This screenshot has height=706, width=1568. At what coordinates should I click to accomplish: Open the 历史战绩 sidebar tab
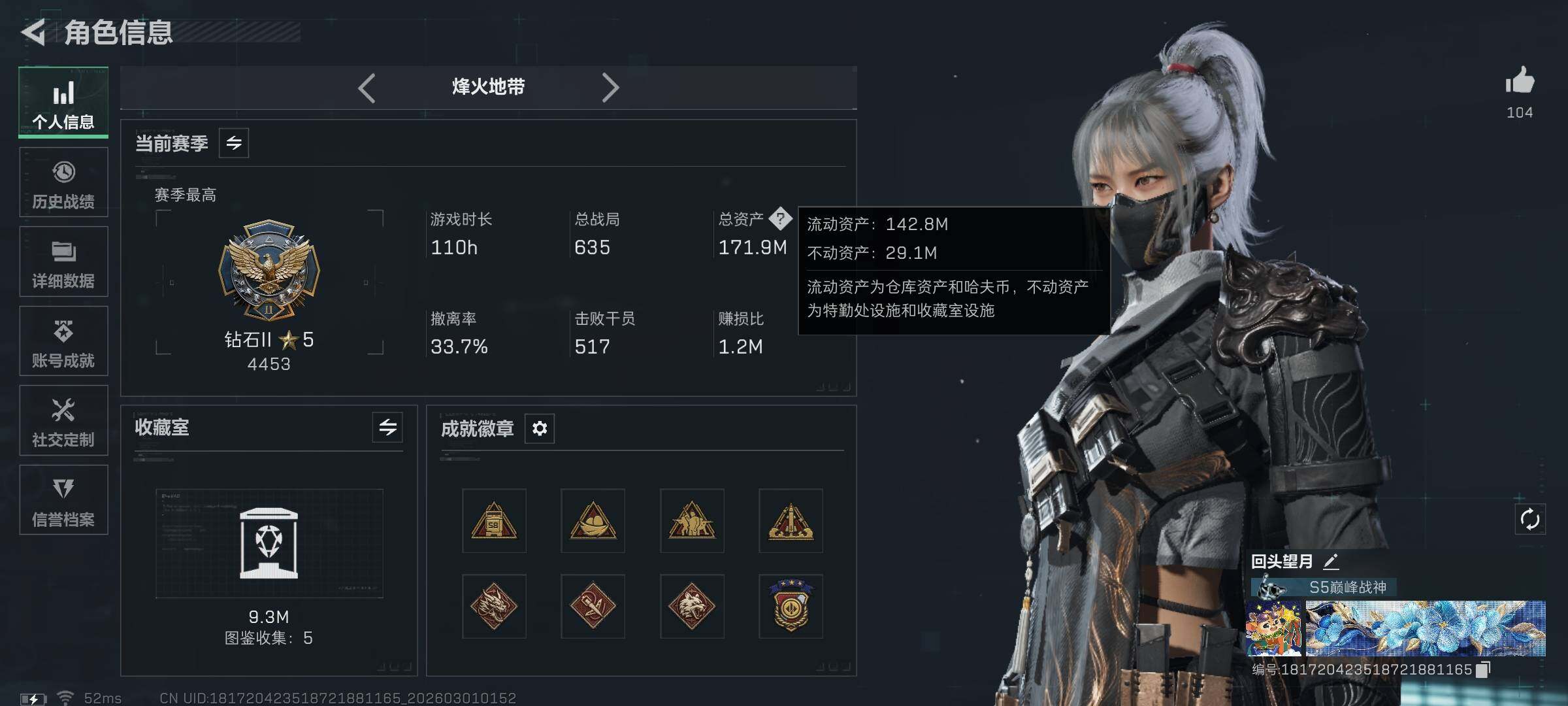[x=63, y=182]
